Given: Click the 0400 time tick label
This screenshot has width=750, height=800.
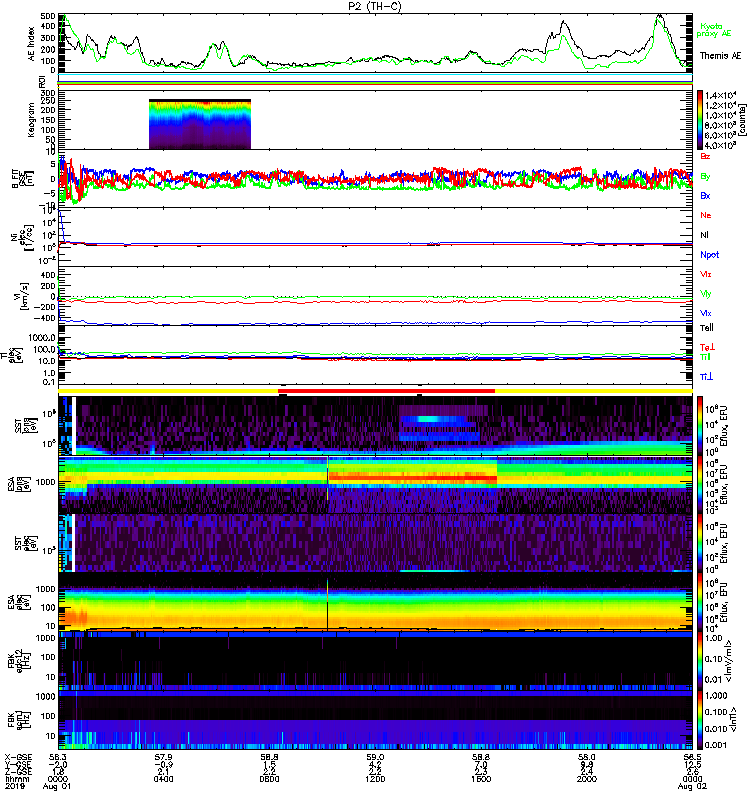Looking at the screenshot, I should click(x=163, y=779).
